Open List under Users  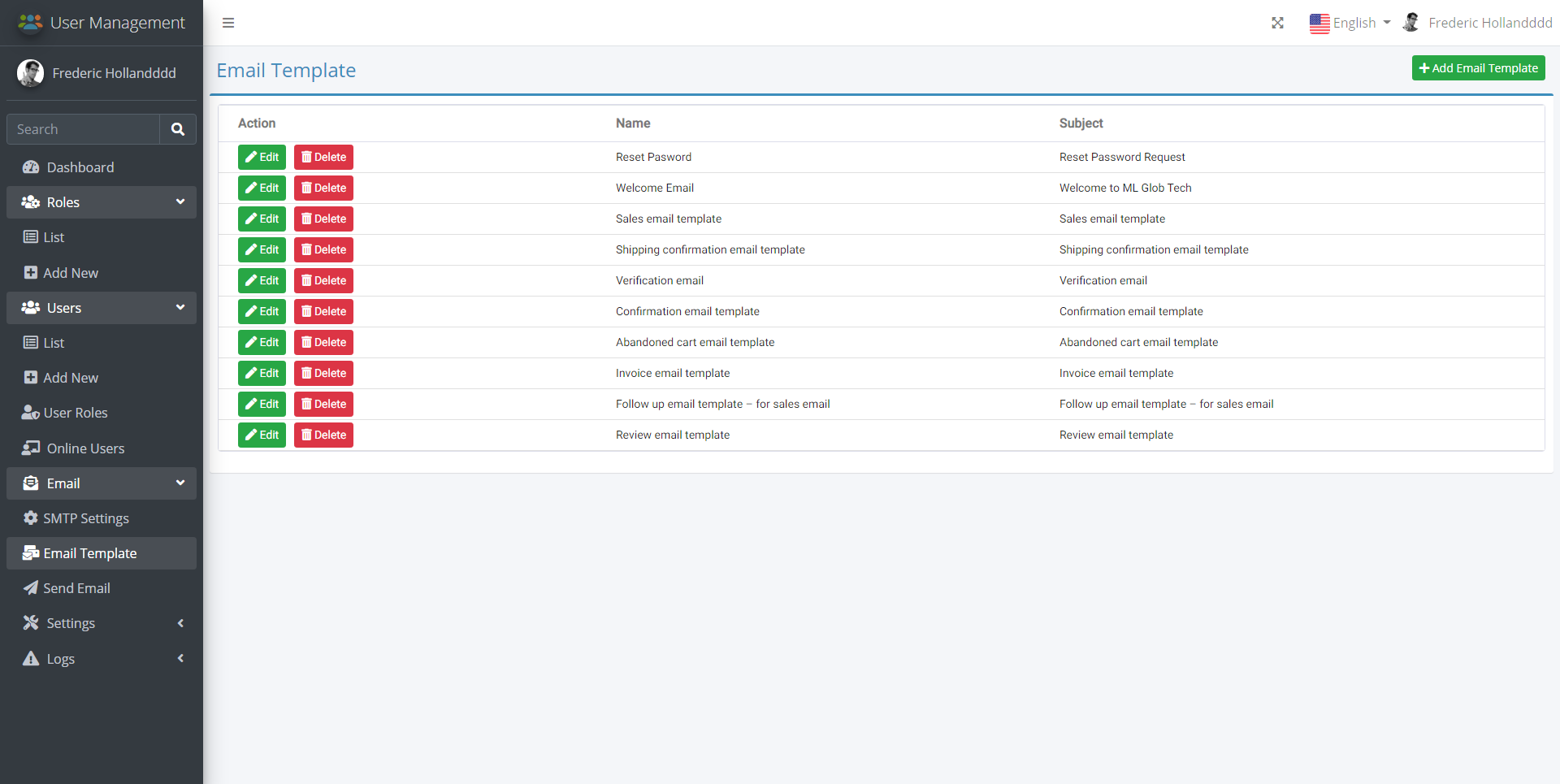point(102,343)
